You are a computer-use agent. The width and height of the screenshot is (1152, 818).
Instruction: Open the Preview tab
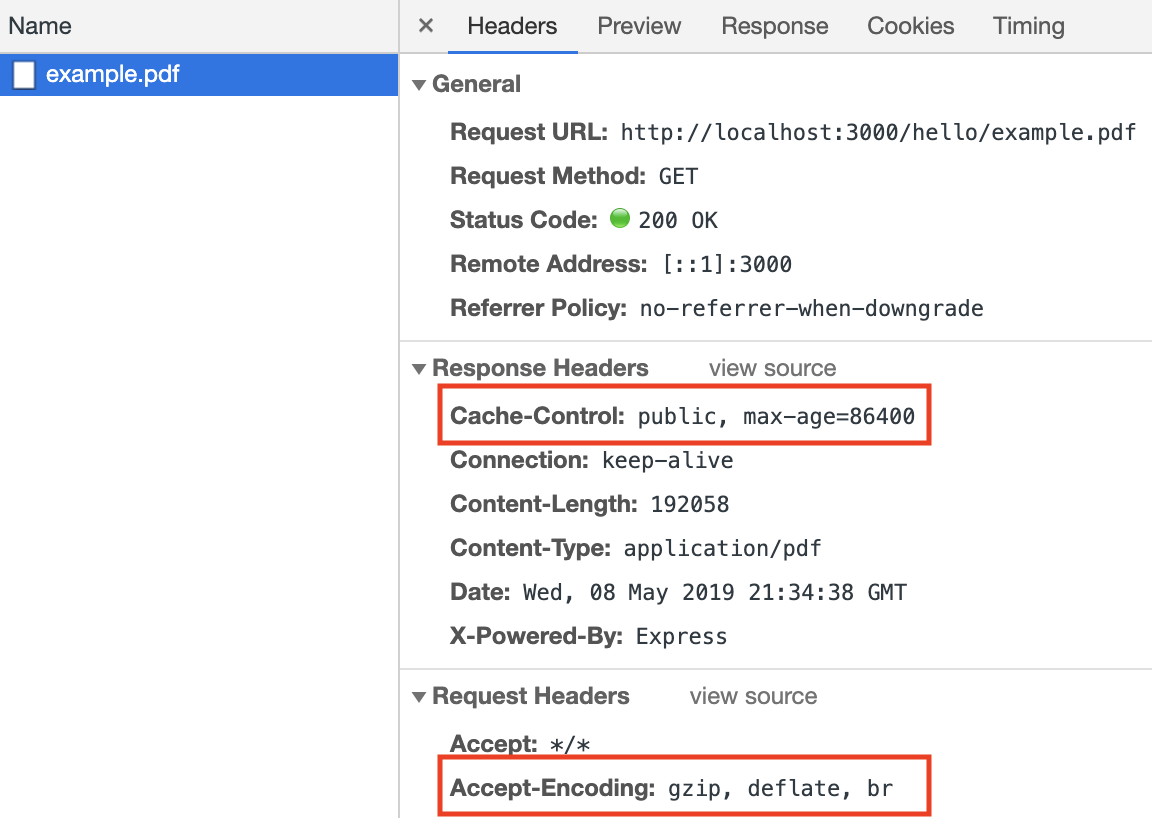pos(639,26)
